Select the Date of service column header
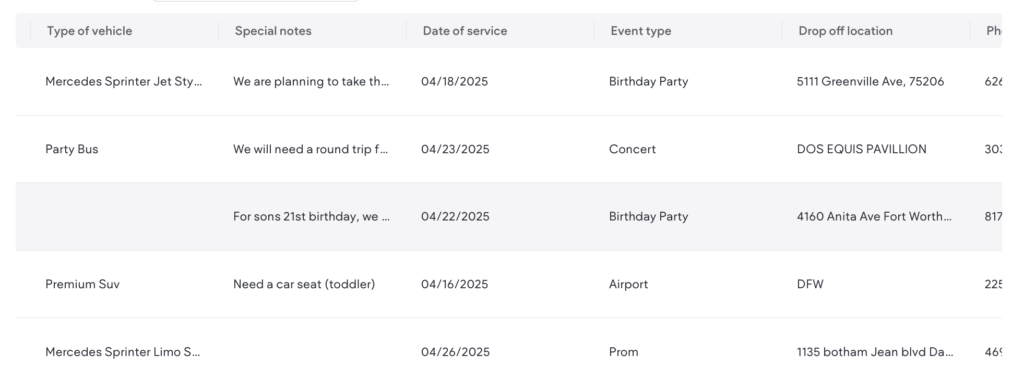Image resolution: width=1024 pixels, height=368 pixels. [465, 31]
